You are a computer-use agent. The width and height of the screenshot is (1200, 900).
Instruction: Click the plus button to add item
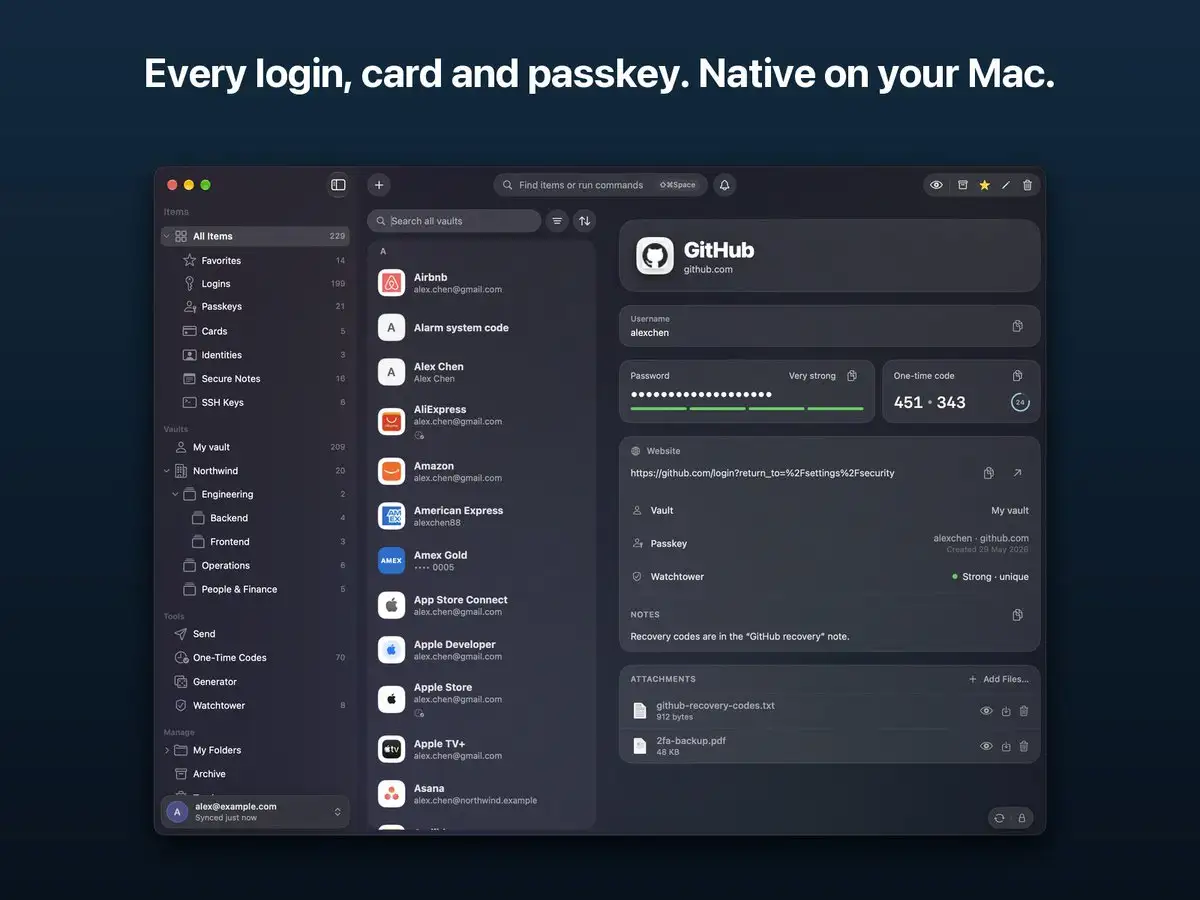click(379, 185)
